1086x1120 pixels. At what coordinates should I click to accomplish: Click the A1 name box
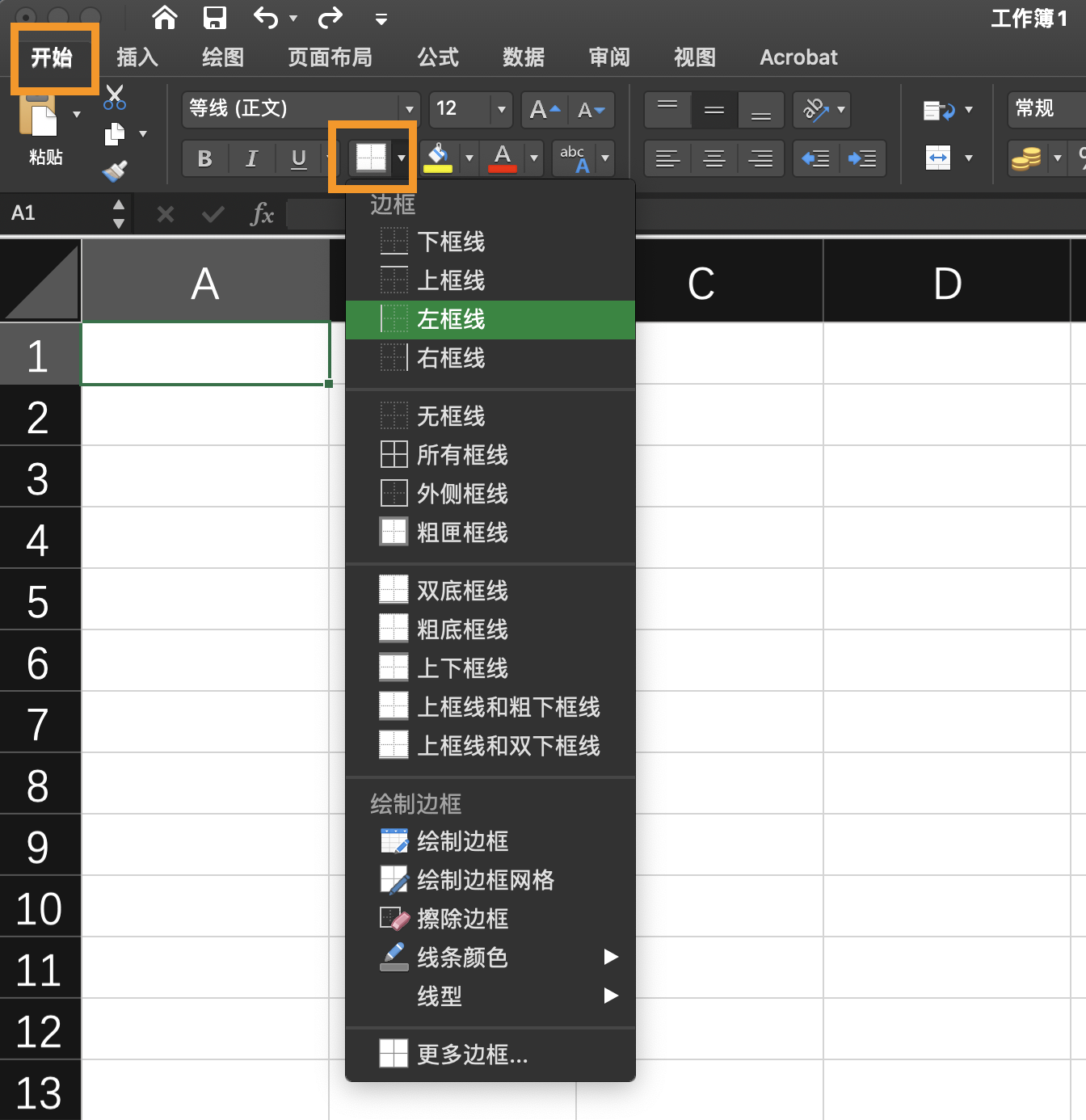tap(48, 213)
